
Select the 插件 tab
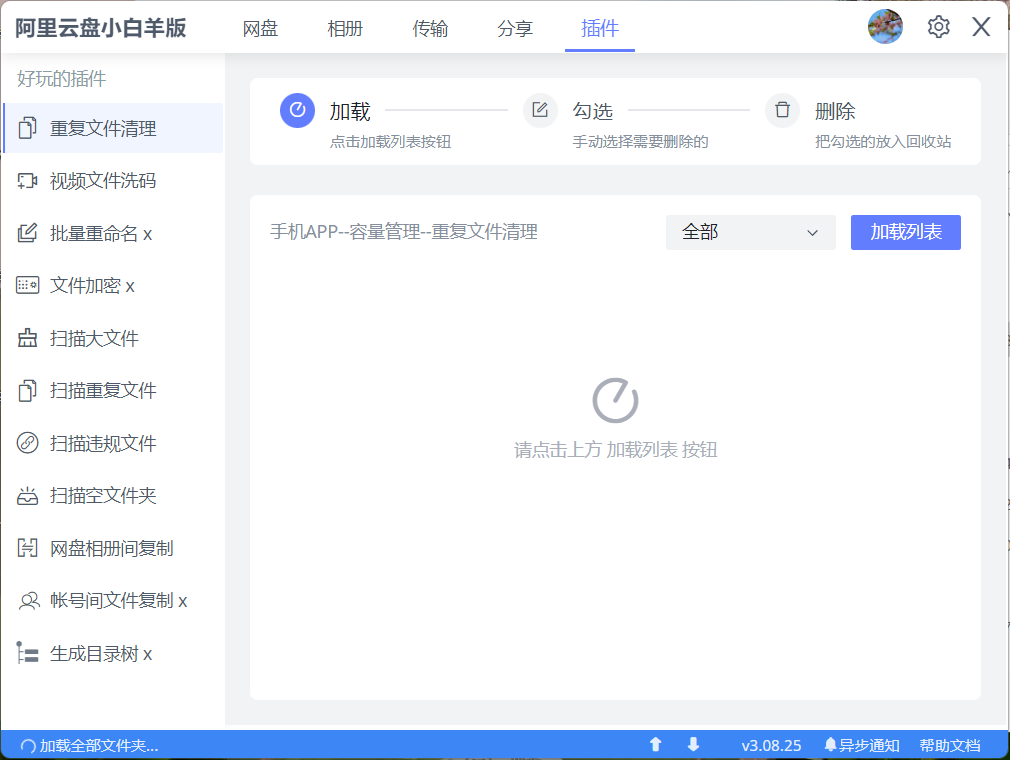(600, 29)
